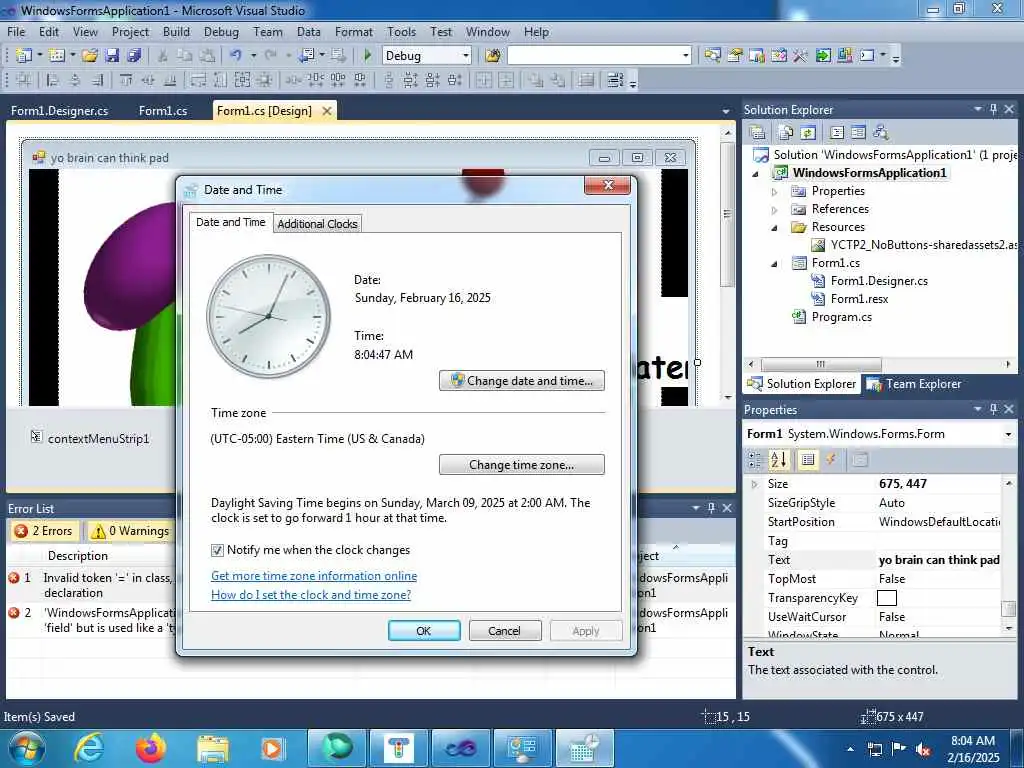Viewport: 1024px width, 768px height.
Task: Save the current file with the floppy icon
Action: [112, 56]
